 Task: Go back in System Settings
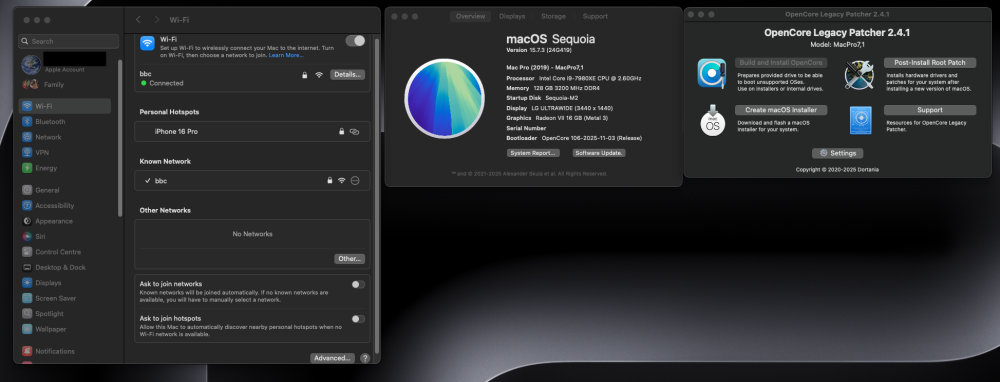click(138, 20)
